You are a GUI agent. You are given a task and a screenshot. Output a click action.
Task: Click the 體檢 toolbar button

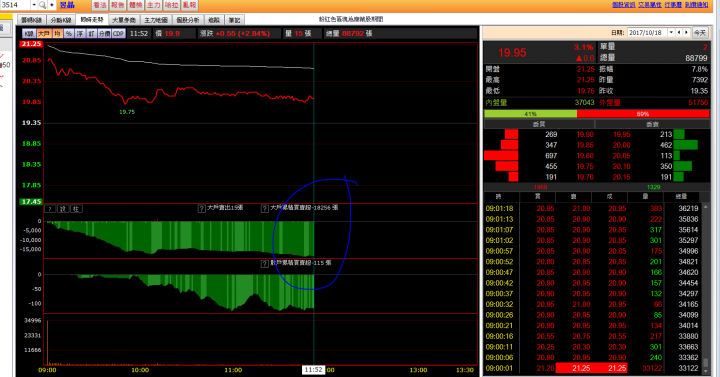point(135,5)
